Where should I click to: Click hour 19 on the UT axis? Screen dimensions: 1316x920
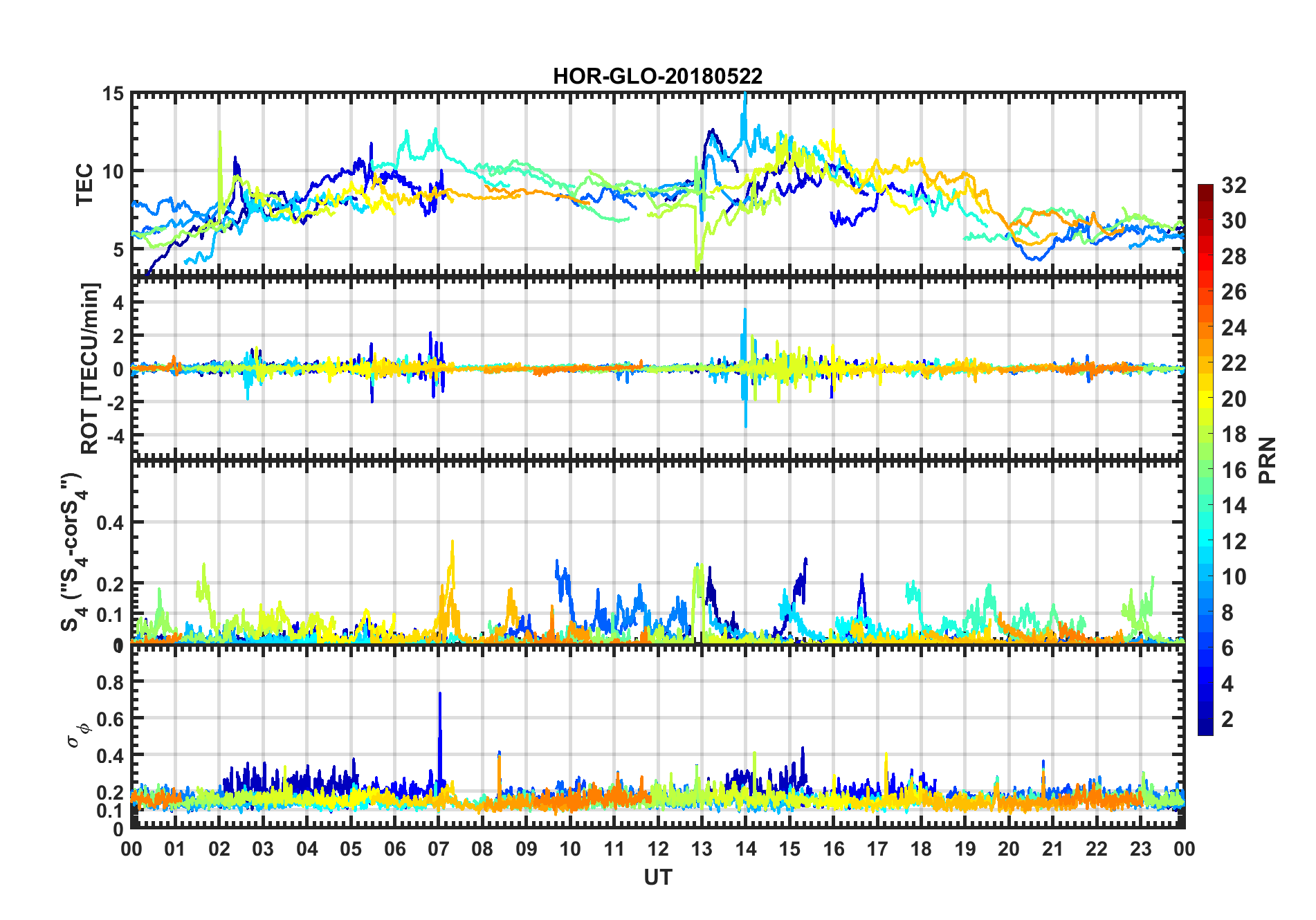[965, 849]
